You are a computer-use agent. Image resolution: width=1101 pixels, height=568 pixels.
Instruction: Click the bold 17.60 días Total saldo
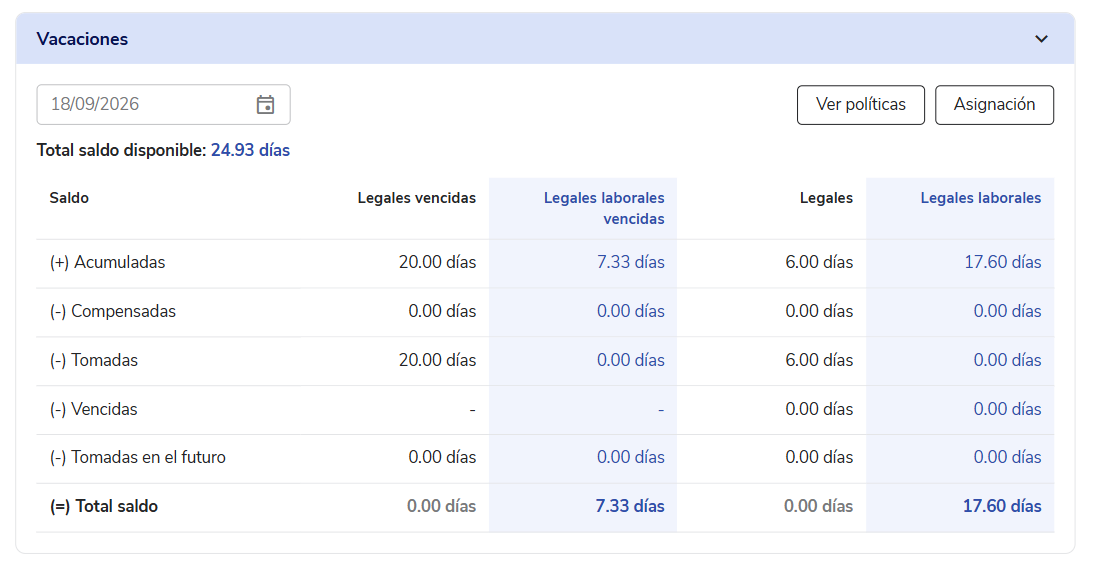[x=1002, y=506]
